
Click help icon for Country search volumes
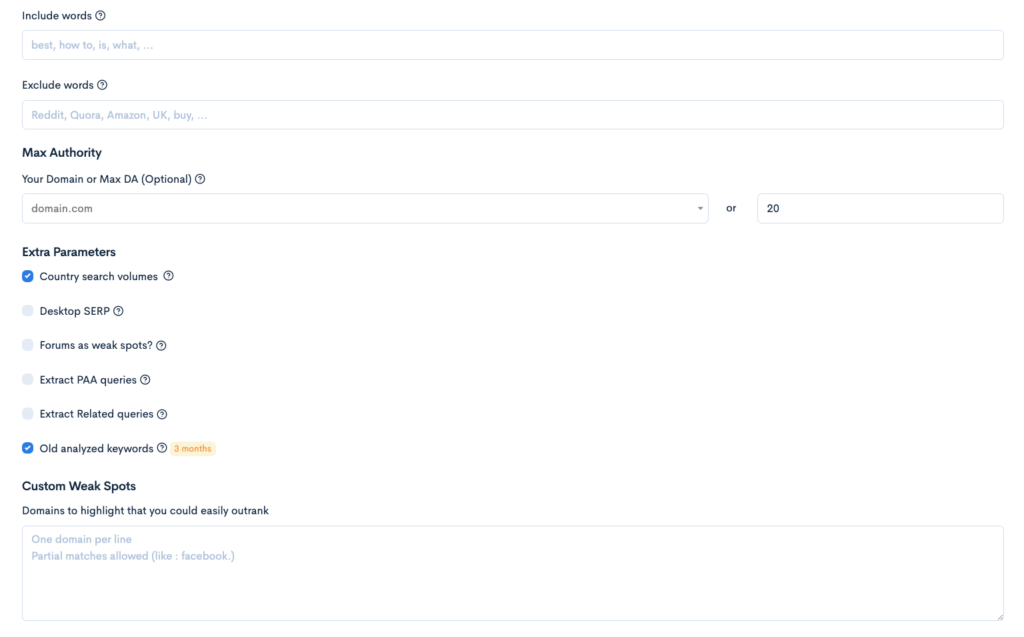168,276
